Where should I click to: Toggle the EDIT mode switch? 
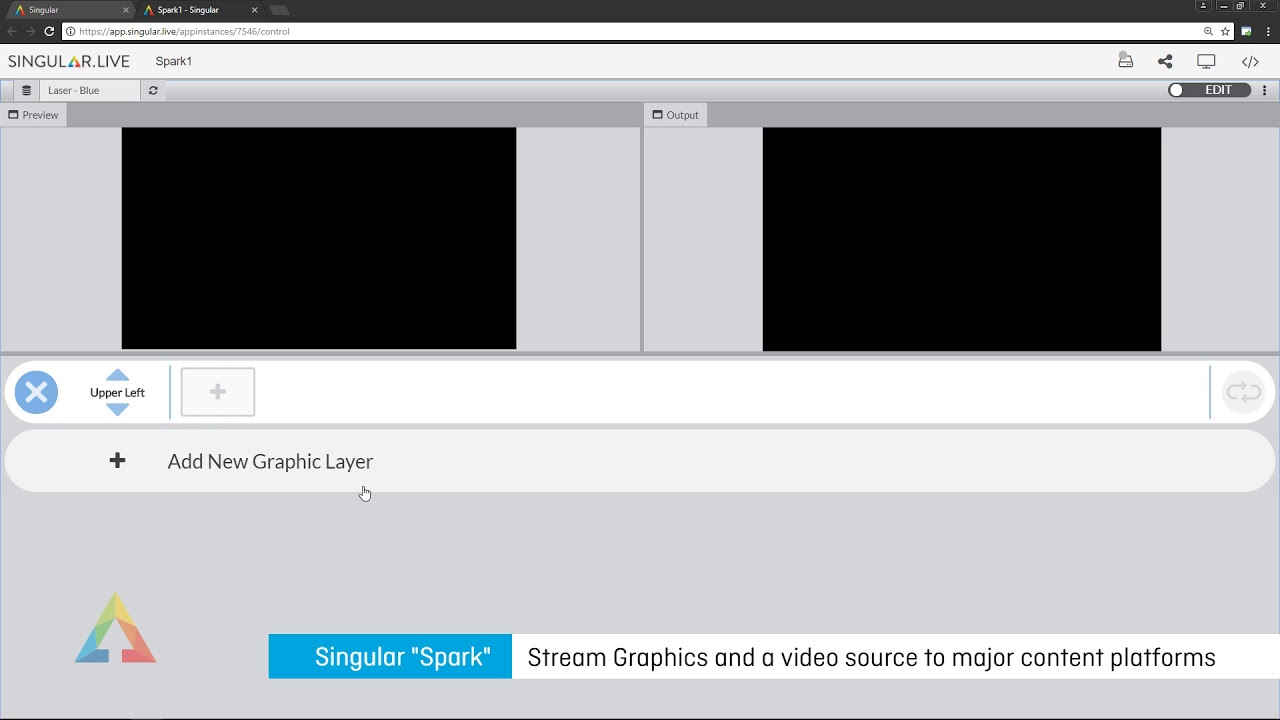(x=1209, y=90)
